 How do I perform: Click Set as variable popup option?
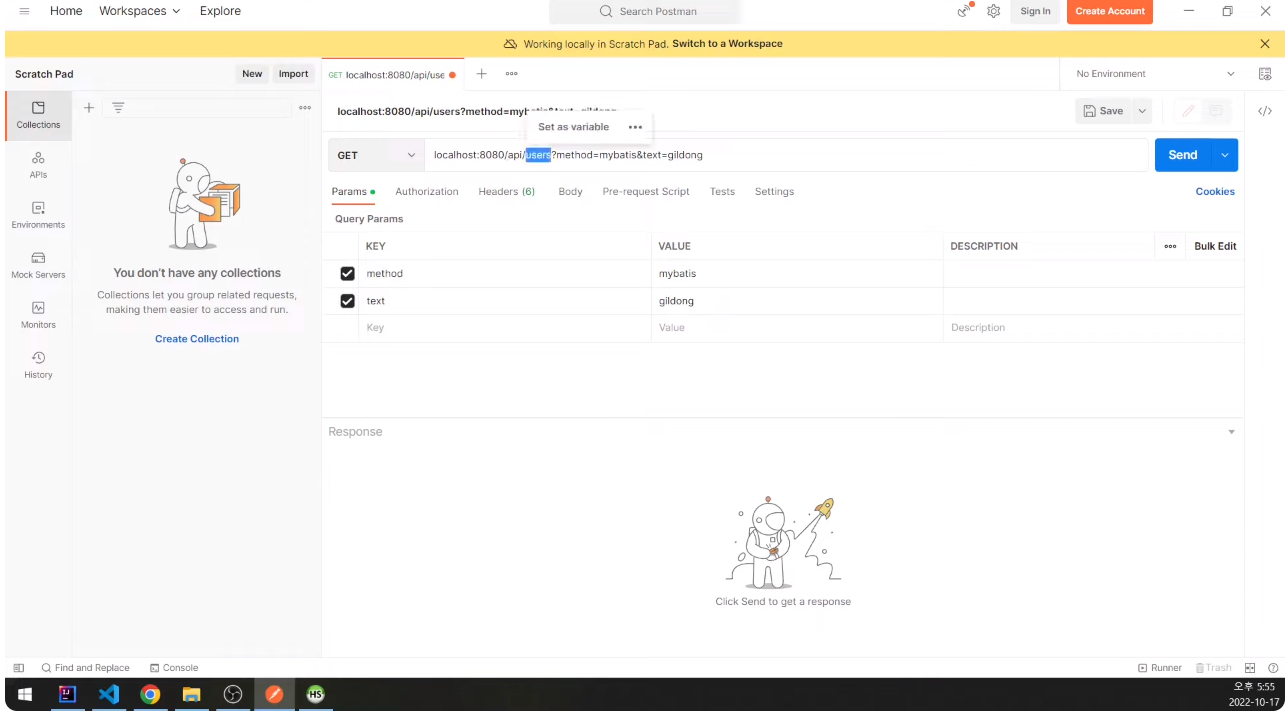(x=573, y=127)
